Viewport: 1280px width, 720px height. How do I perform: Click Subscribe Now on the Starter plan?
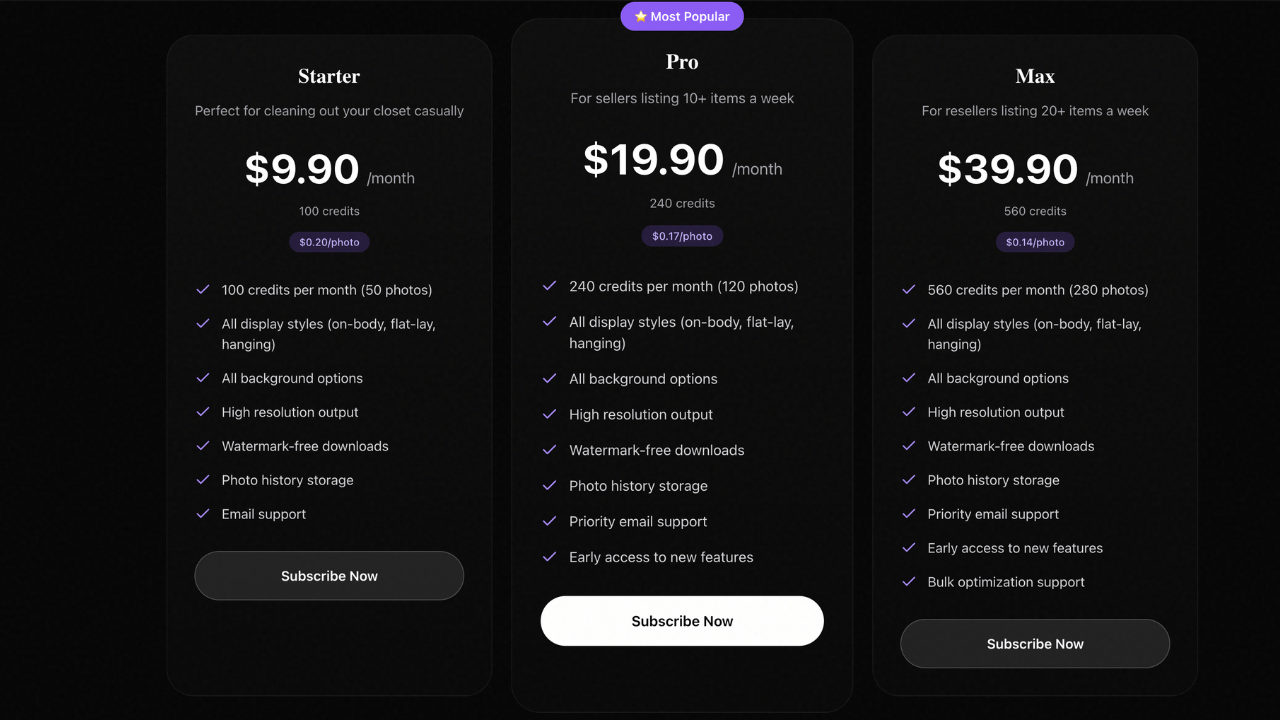coord(329,576)
